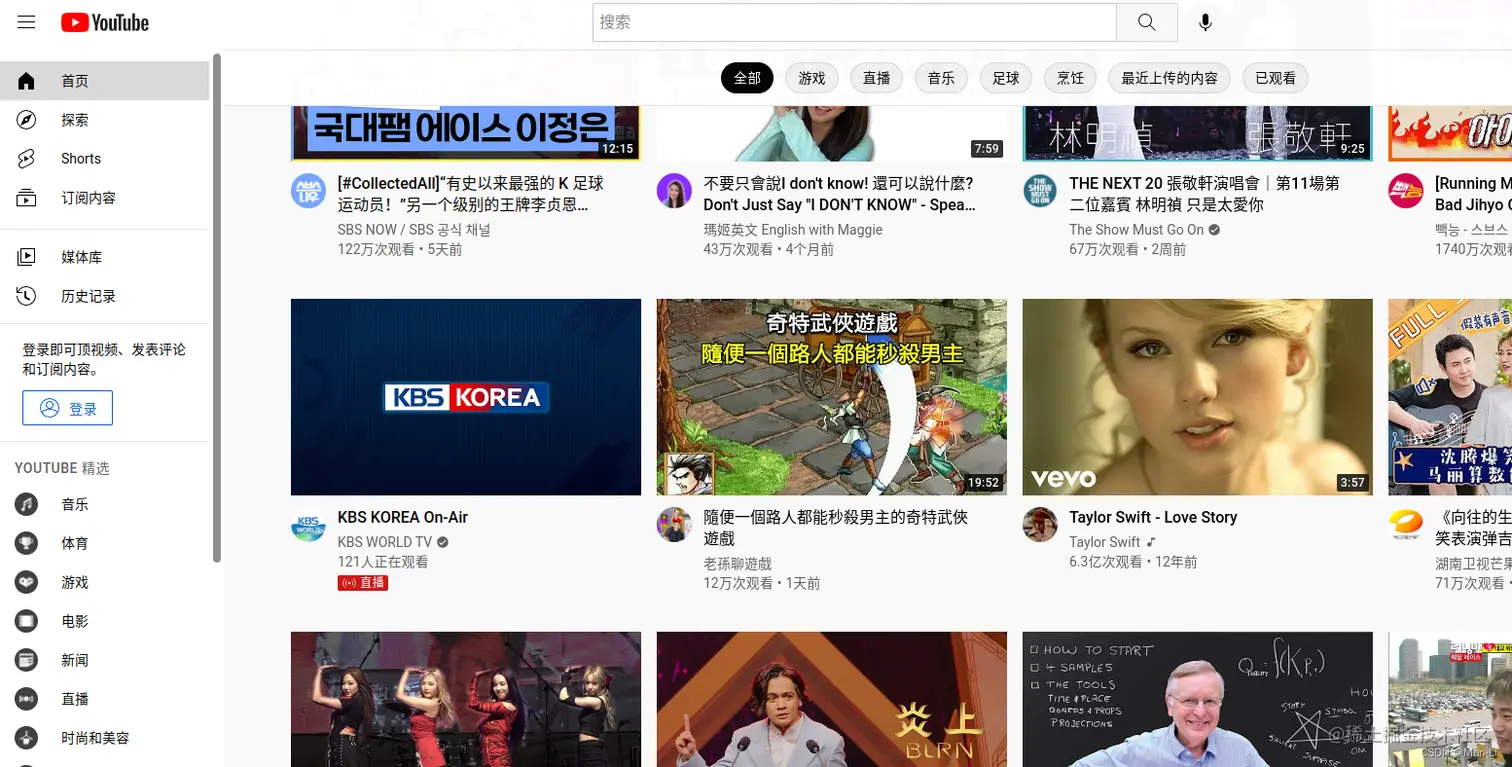Click SBS NOW channel name
This screenshot has width=1512, height=767.
[x=414, y=230]
